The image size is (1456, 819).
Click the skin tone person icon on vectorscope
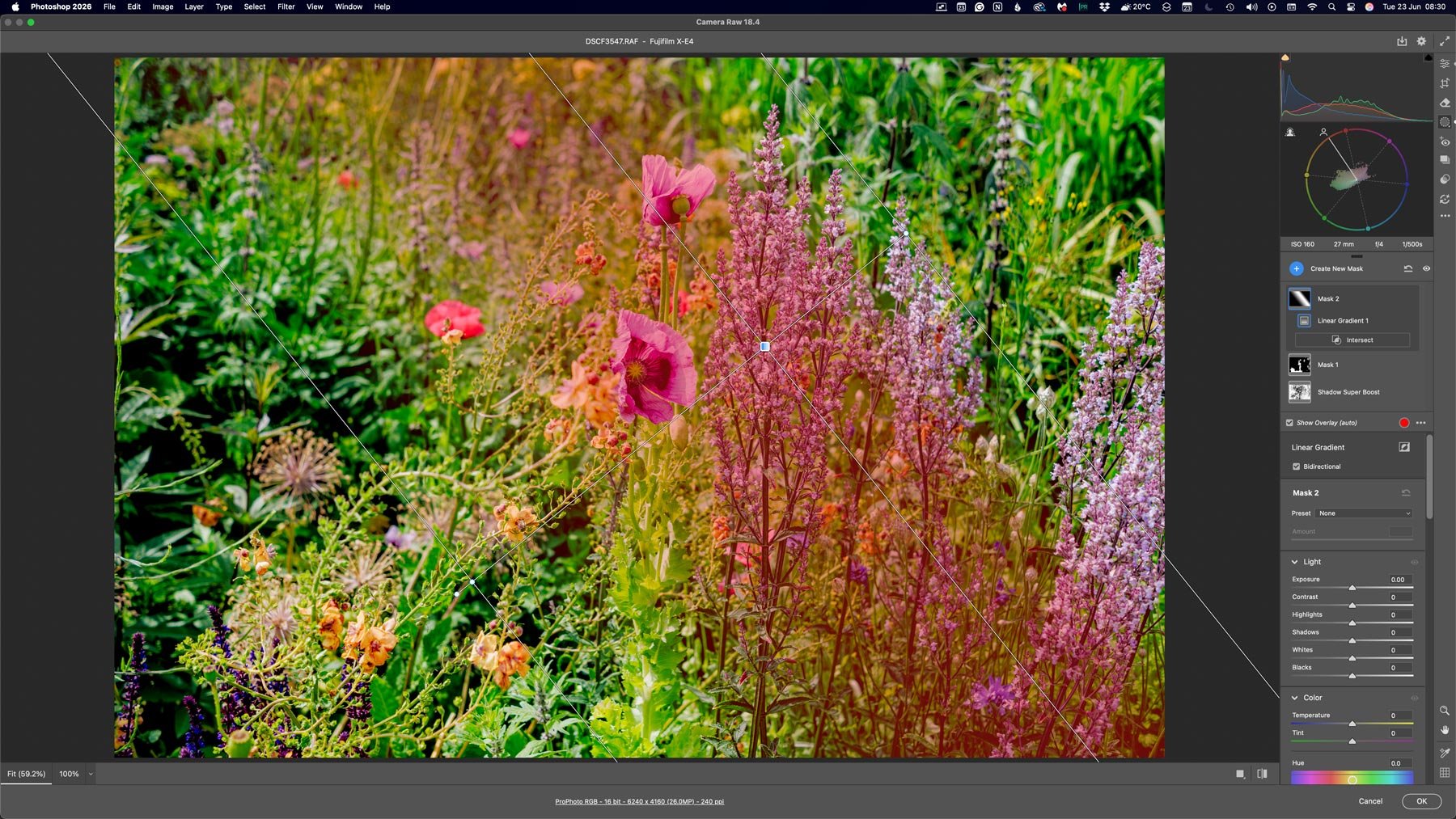tap(1323, 132)
